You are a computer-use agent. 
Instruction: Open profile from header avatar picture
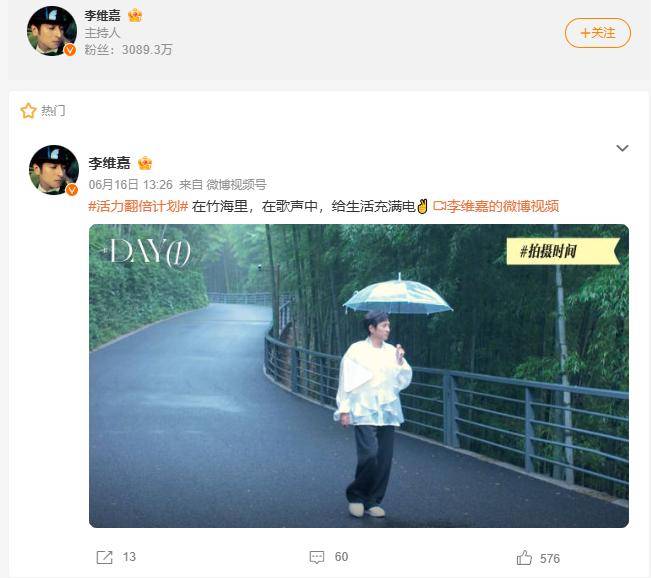[x=51, y=31]
